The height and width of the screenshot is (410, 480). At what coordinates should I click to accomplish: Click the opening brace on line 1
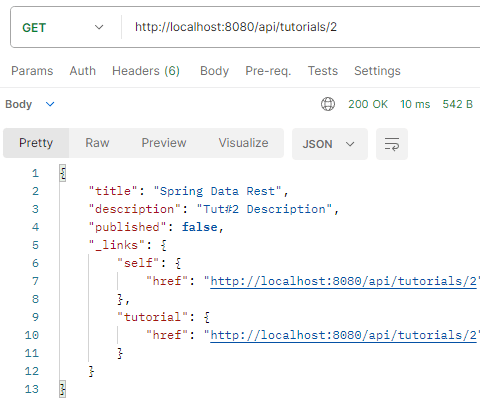(63, 173)
